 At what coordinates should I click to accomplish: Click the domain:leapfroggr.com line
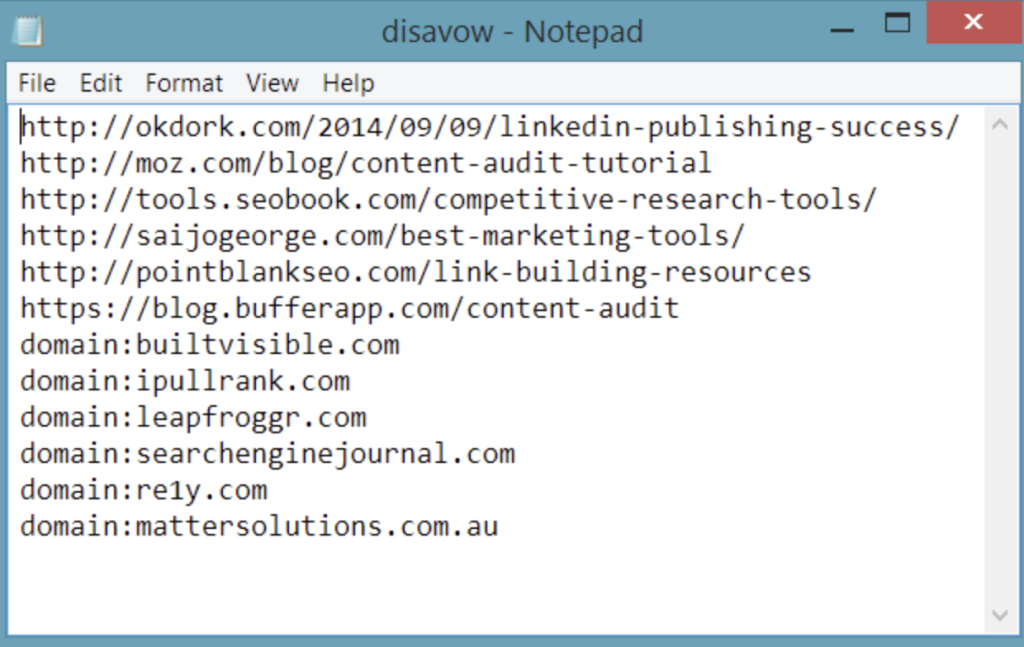(x=193, y=418)
